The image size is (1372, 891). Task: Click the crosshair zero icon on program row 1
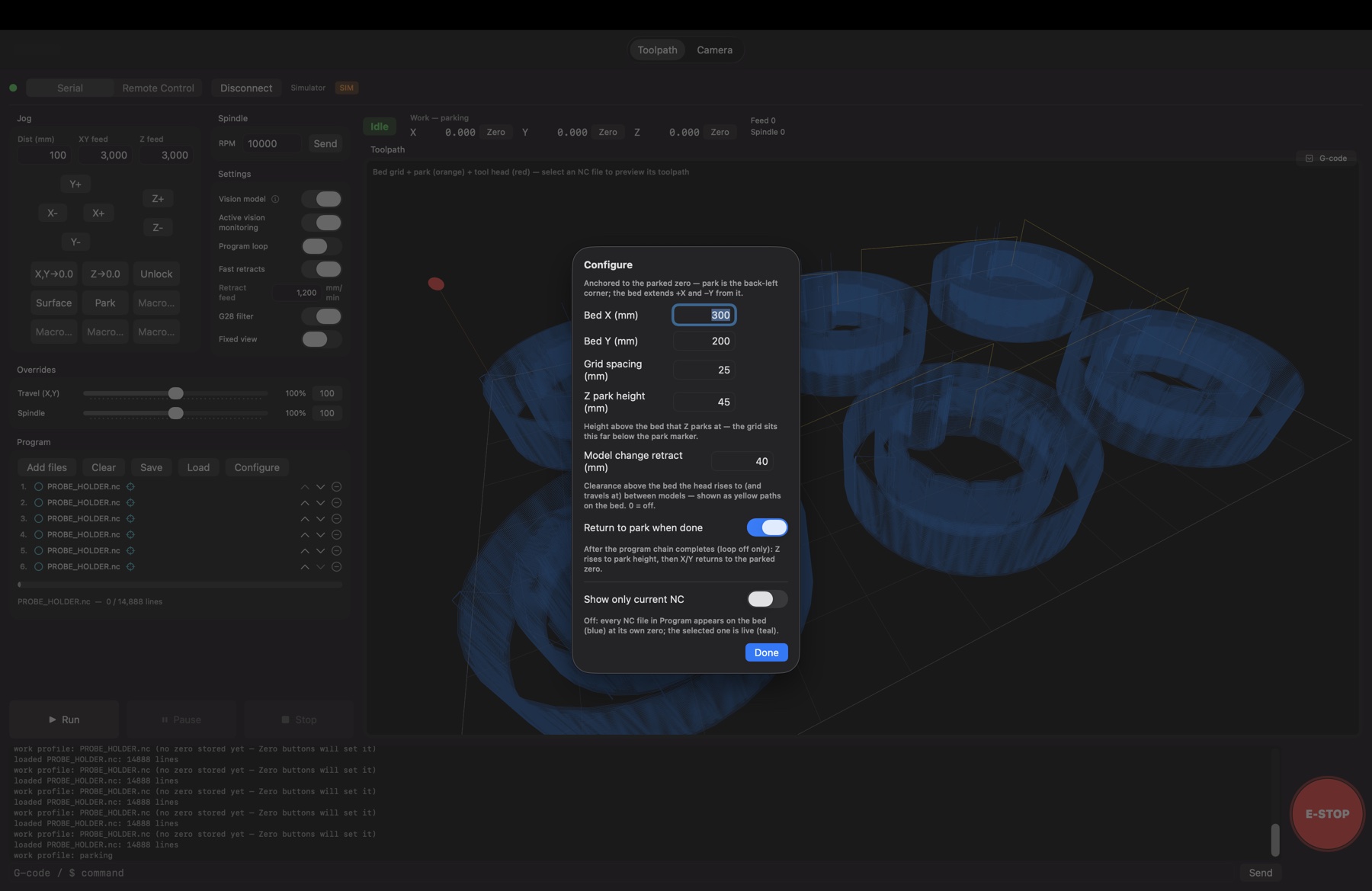coord(130,486)
